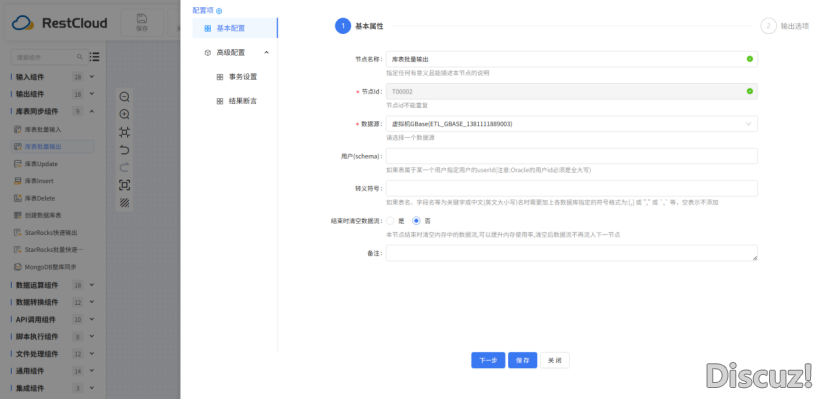Image resolution: width=829 pixels, height=400 pixels.
Task: Go to step 2 输出选项
Action: click(x=785, y=26)
